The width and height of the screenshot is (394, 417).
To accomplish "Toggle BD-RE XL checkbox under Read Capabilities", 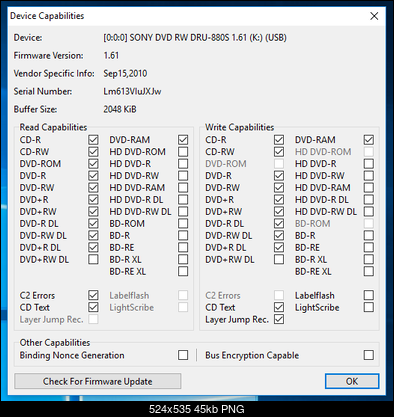I will click(x=183, y=271).
